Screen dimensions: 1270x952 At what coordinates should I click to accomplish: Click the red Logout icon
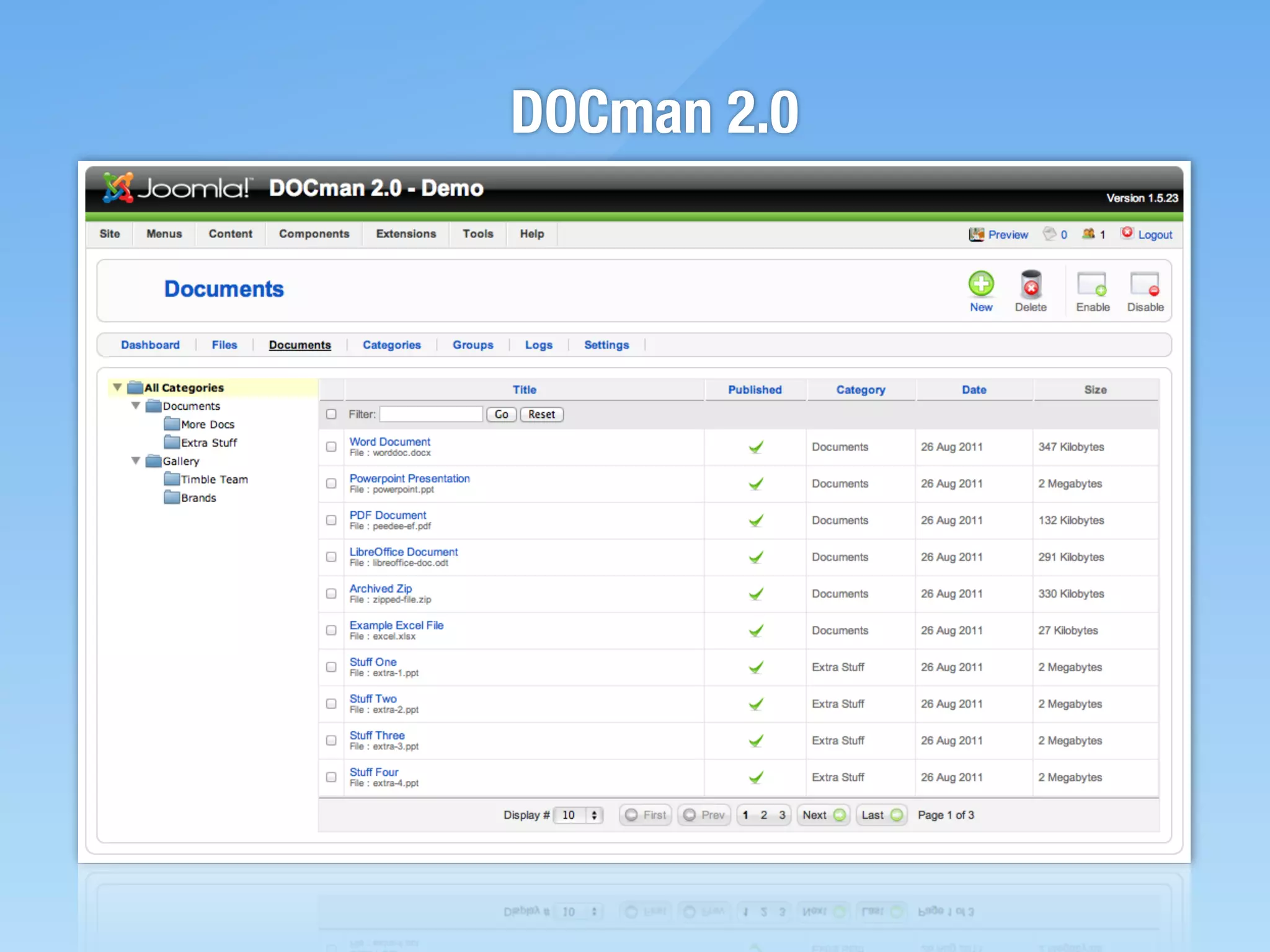pos(1127,233)
